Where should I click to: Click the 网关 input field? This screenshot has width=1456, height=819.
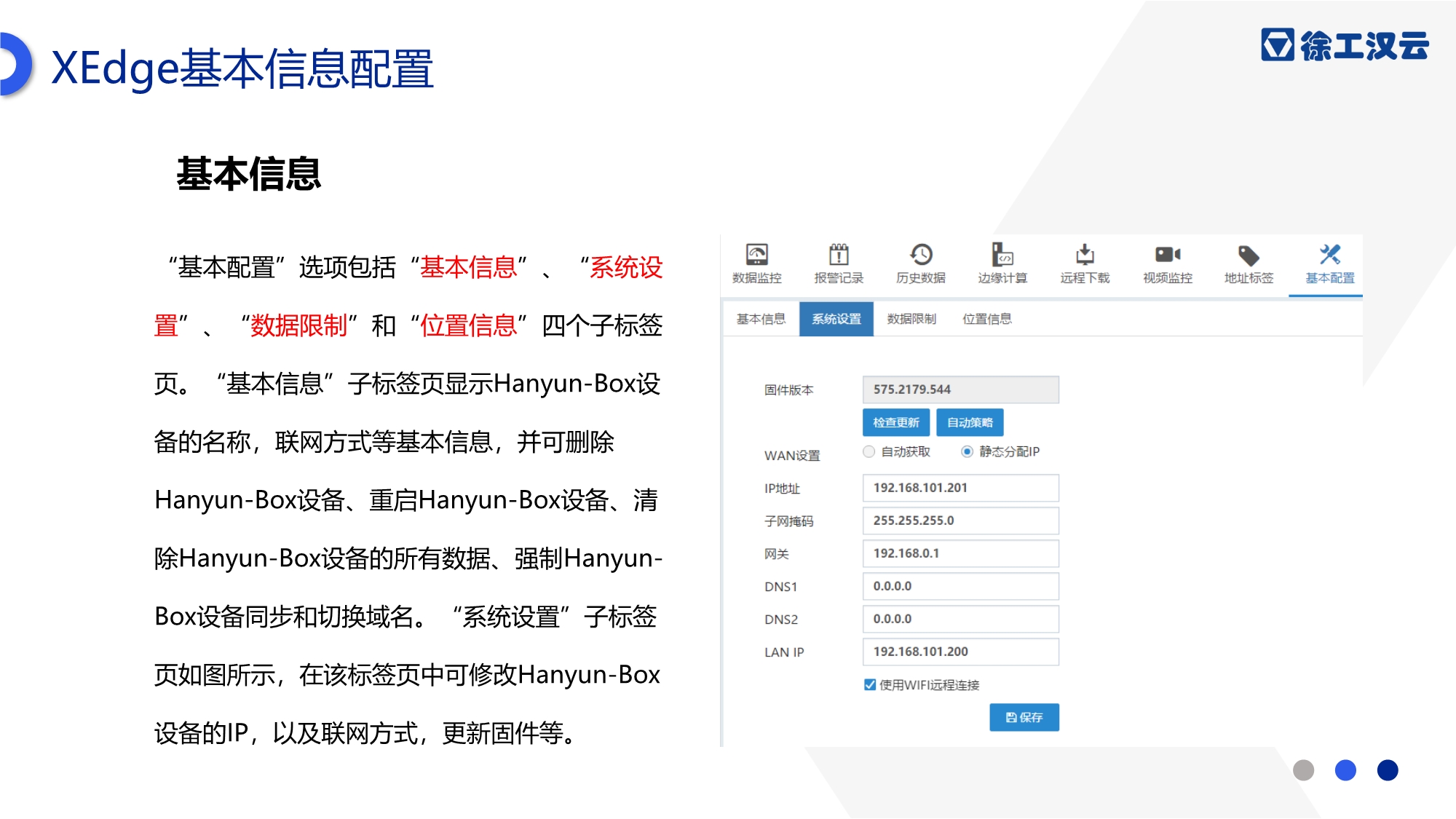[x=961, y=553]
